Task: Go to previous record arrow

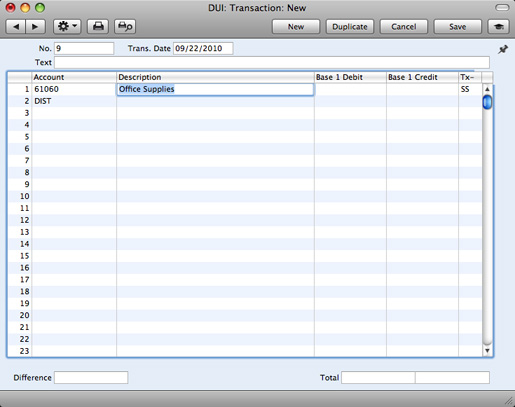Action: coord(16,27)
